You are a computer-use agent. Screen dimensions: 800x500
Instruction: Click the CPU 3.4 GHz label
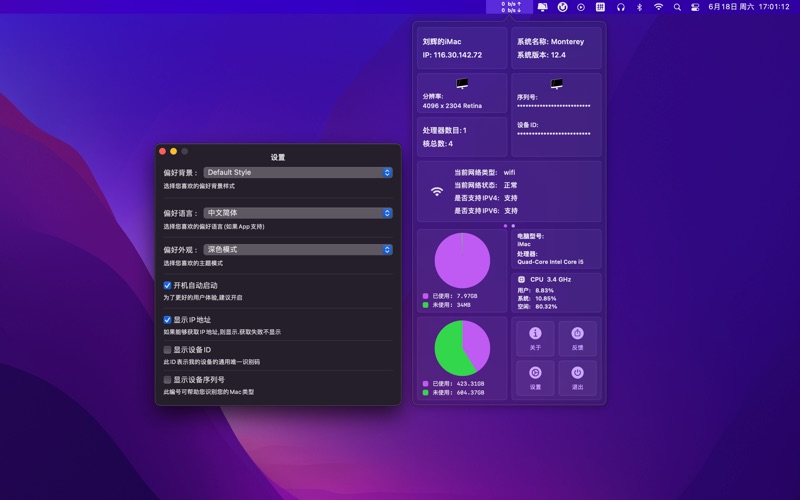click(x=551, y=280)
